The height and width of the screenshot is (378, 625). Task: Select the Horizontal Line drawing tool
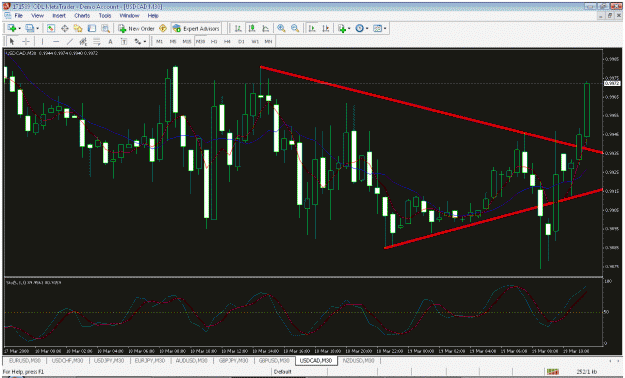56,41
